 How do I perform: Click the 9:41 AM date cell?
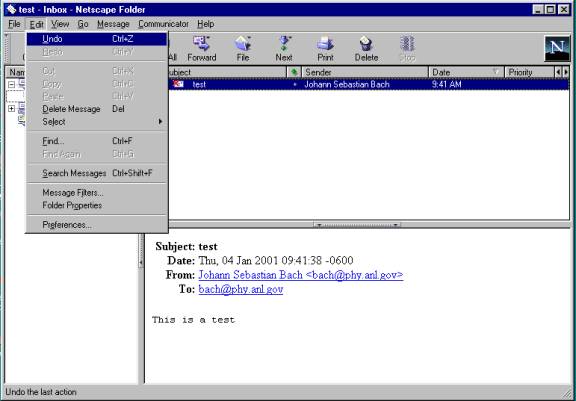click(x=446, y=84)
